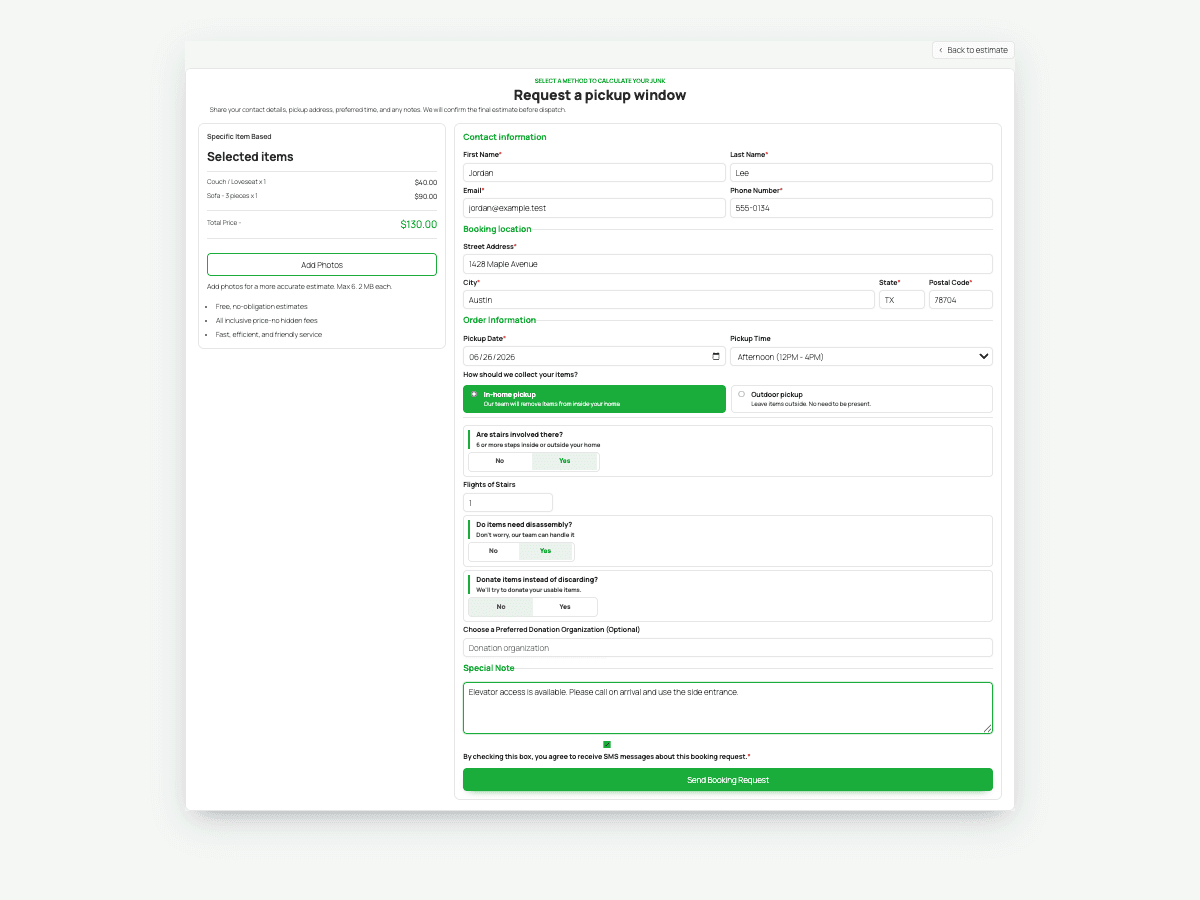Choose Yes for donate items
The height and width of the screenshot is (900, 1200).
(565, 607)
